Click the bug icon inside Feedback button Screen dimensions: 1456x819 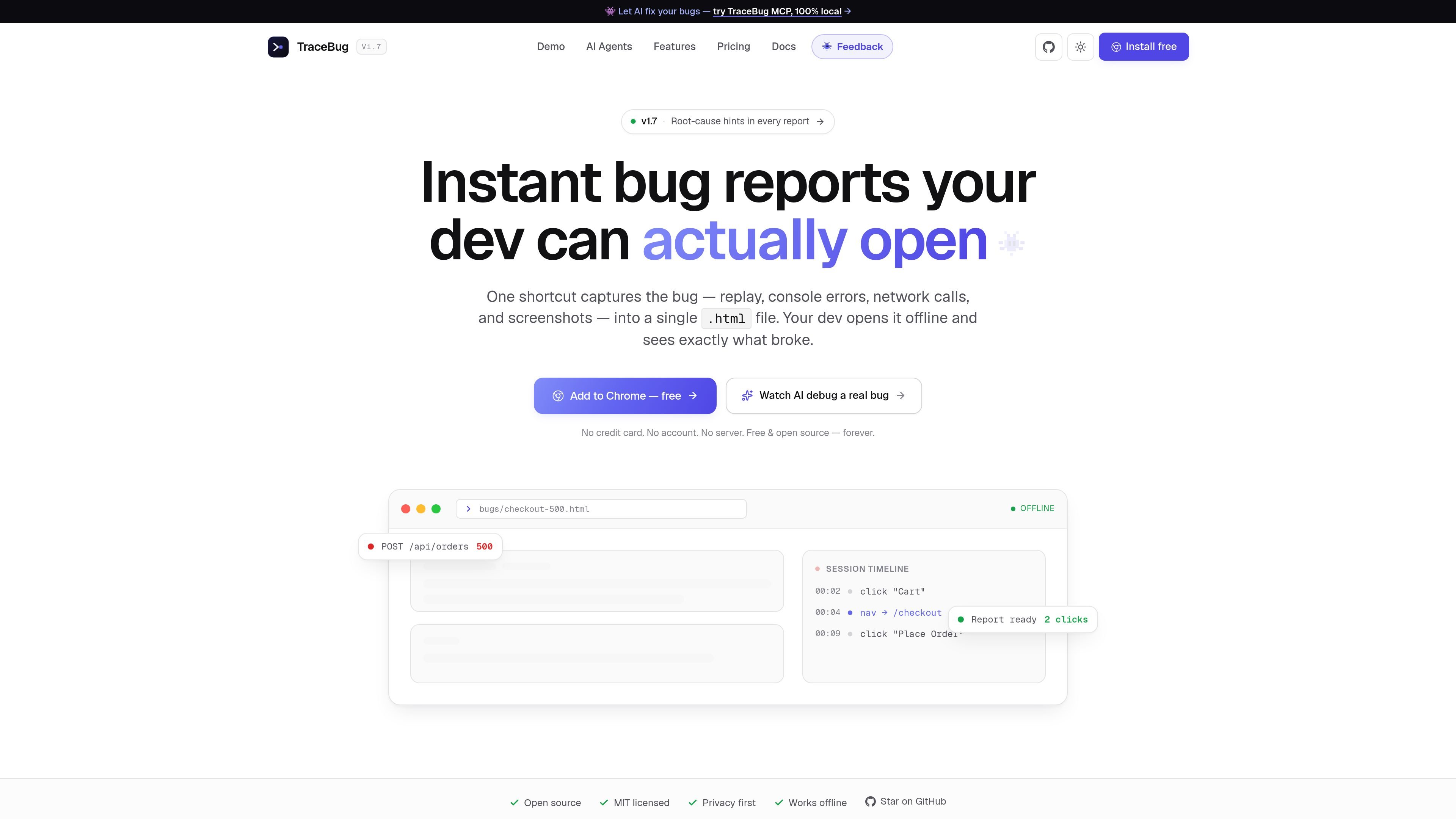(x=826, y=47)
